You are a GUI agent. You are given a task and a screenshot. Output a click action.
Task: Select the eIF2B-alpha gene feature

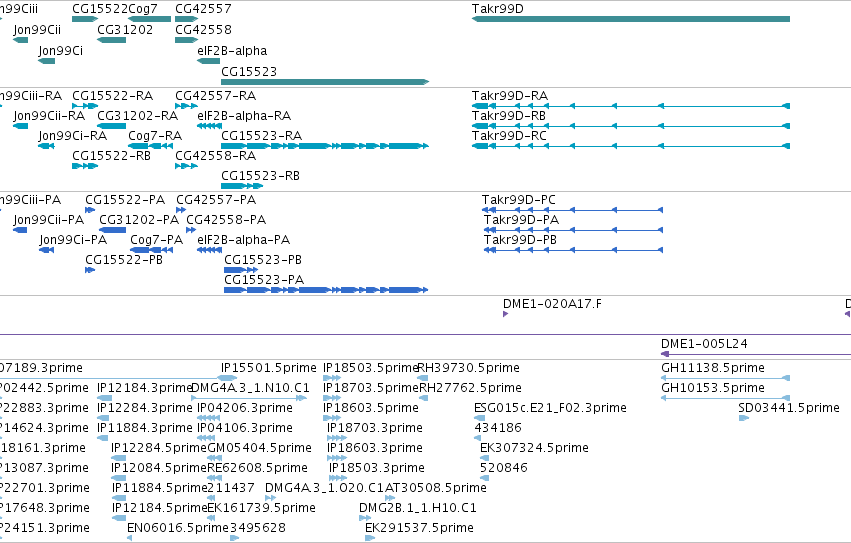pyautogui.click(x=208, y=61)
